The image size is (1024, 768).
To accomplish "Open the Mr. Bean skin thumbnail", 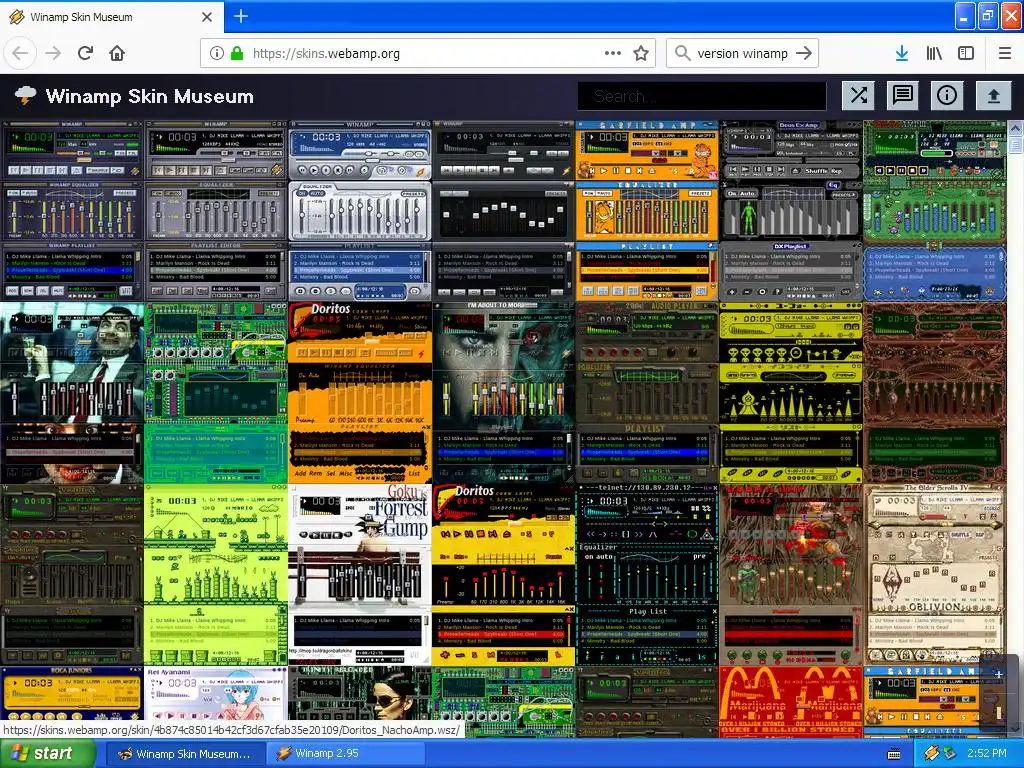I will (x=72, y=392).
